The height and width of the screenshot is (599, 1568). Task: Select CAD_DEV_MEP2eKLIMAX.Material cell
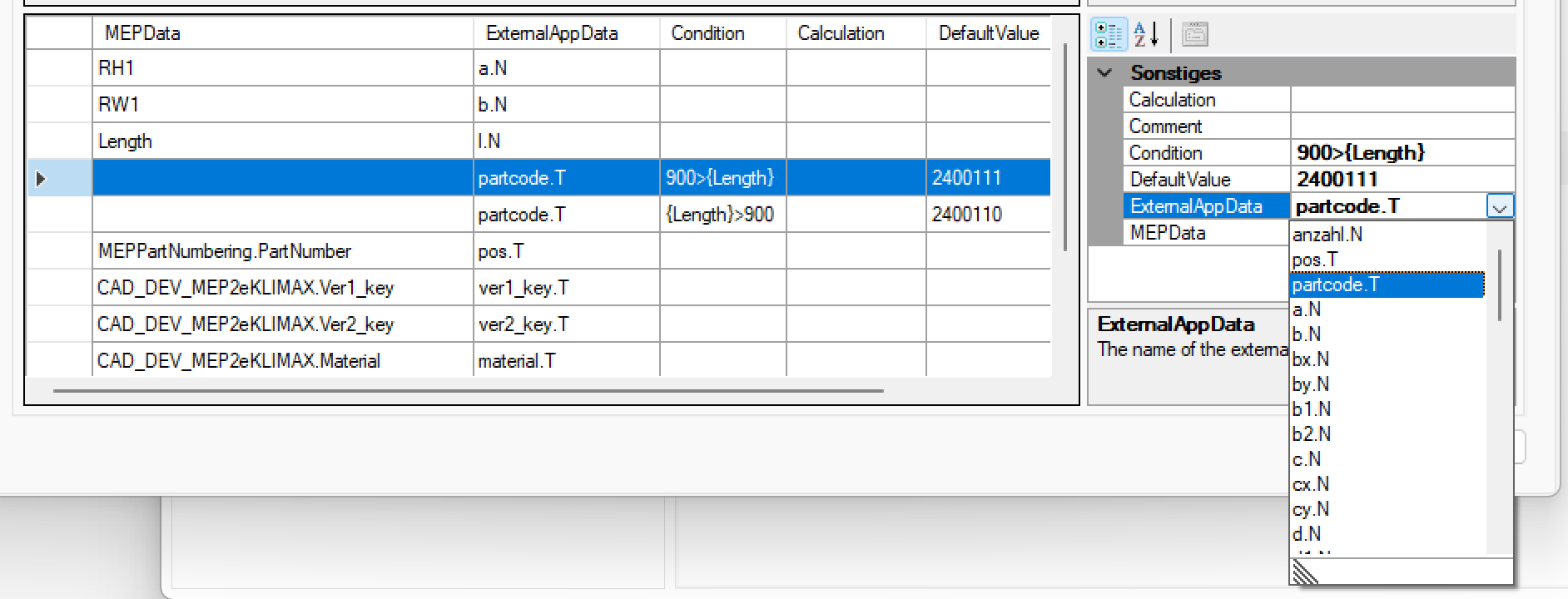[283, 361]
